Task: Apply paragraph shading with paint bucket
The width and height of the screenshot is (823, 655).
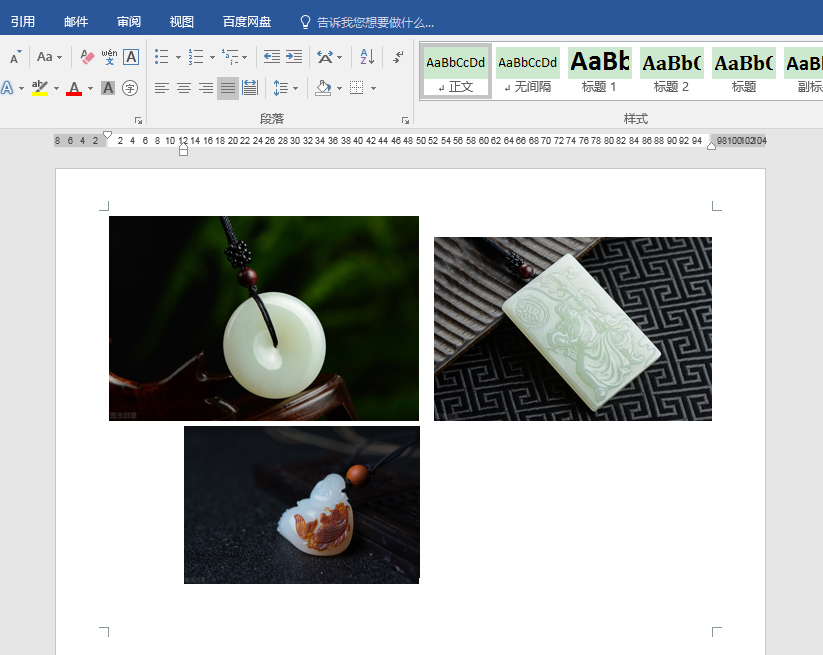Action: click(x=323, y=88)
